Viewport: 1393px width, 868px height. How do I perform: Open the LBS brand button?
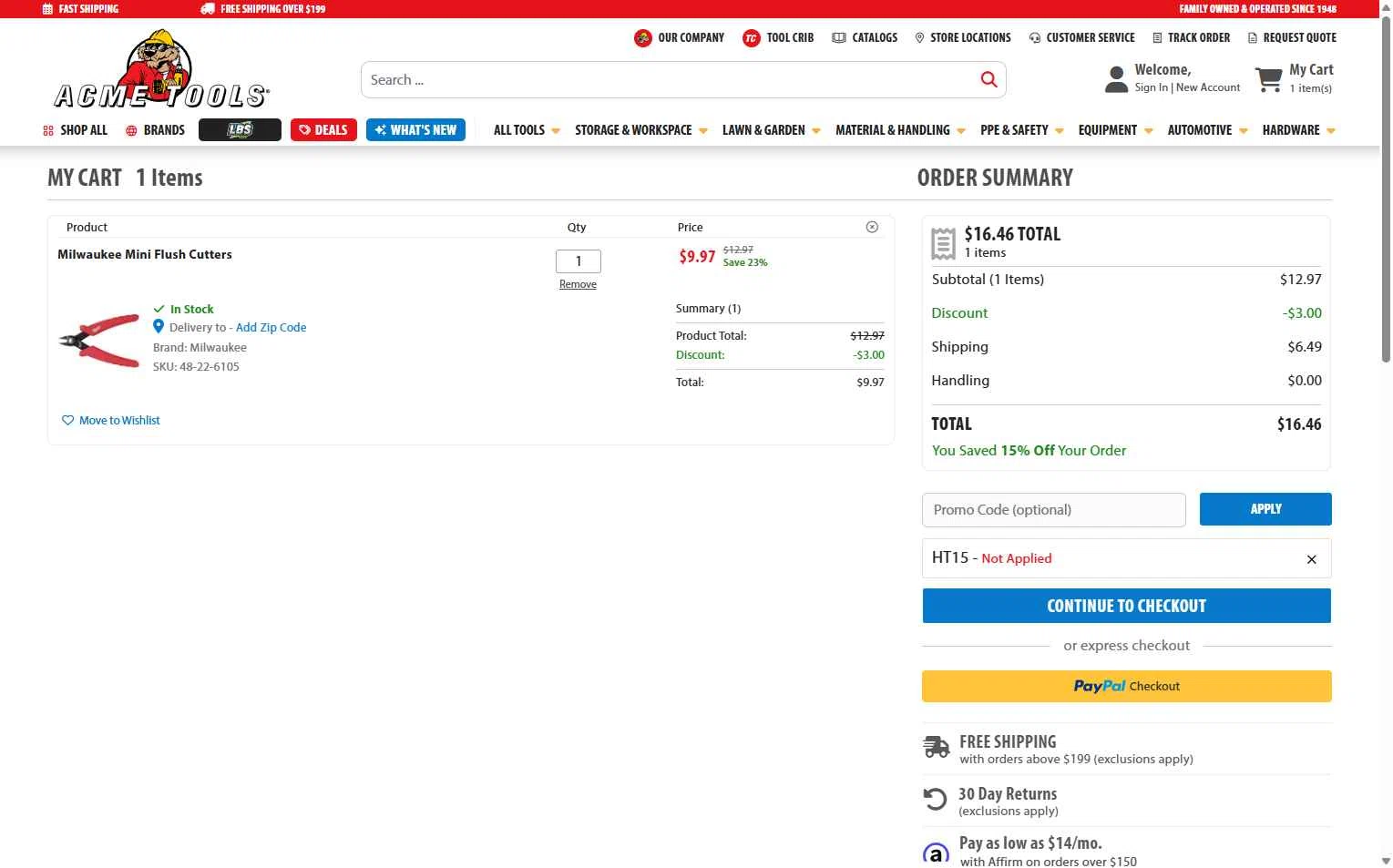240,130
